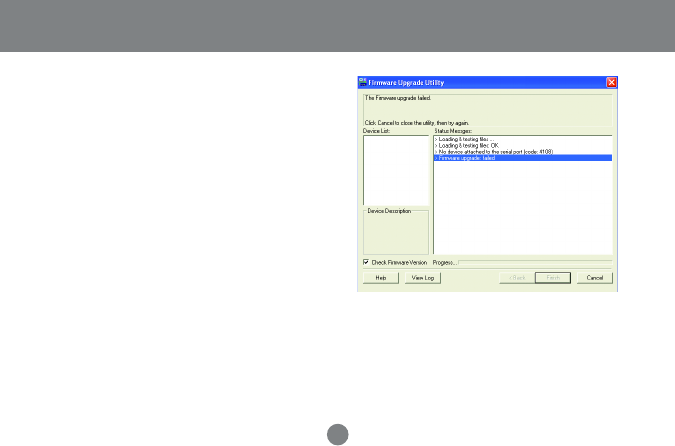Click the Firmware Upgrade Utility title bar icon

pos(362,82)
